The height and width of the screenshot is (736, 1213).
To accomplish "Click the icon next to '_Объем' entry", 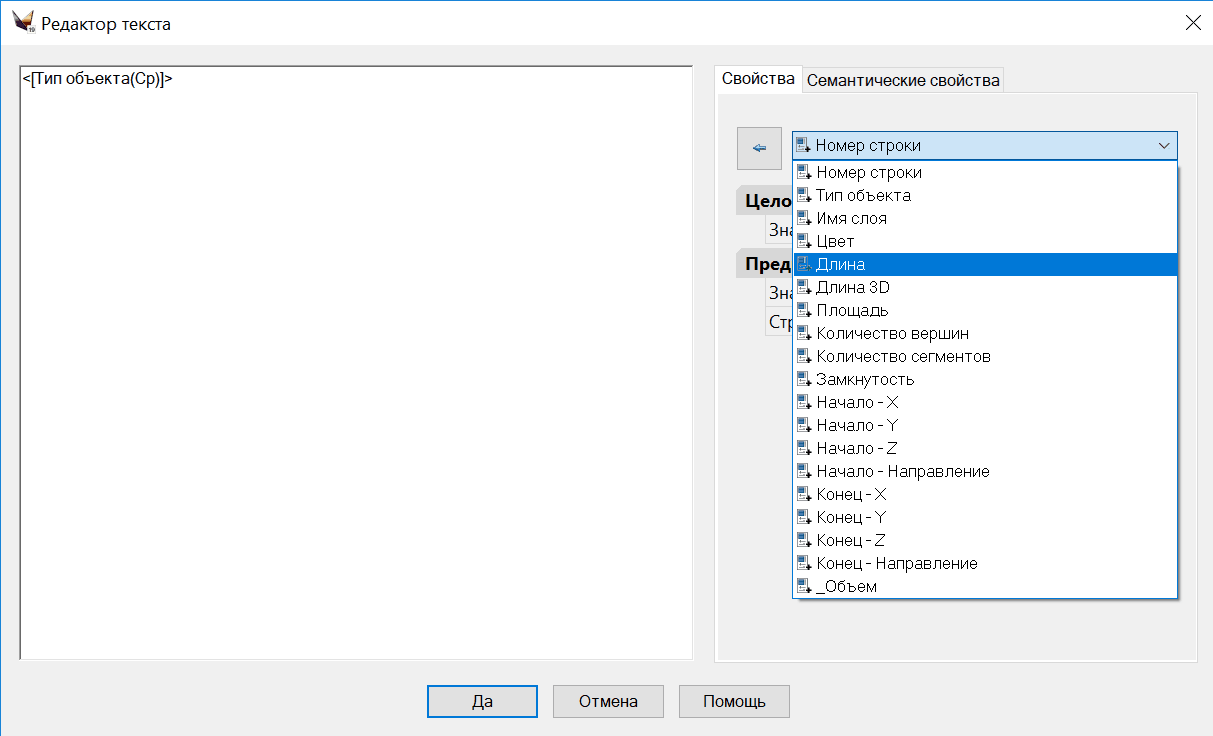I will coord(803,587).
